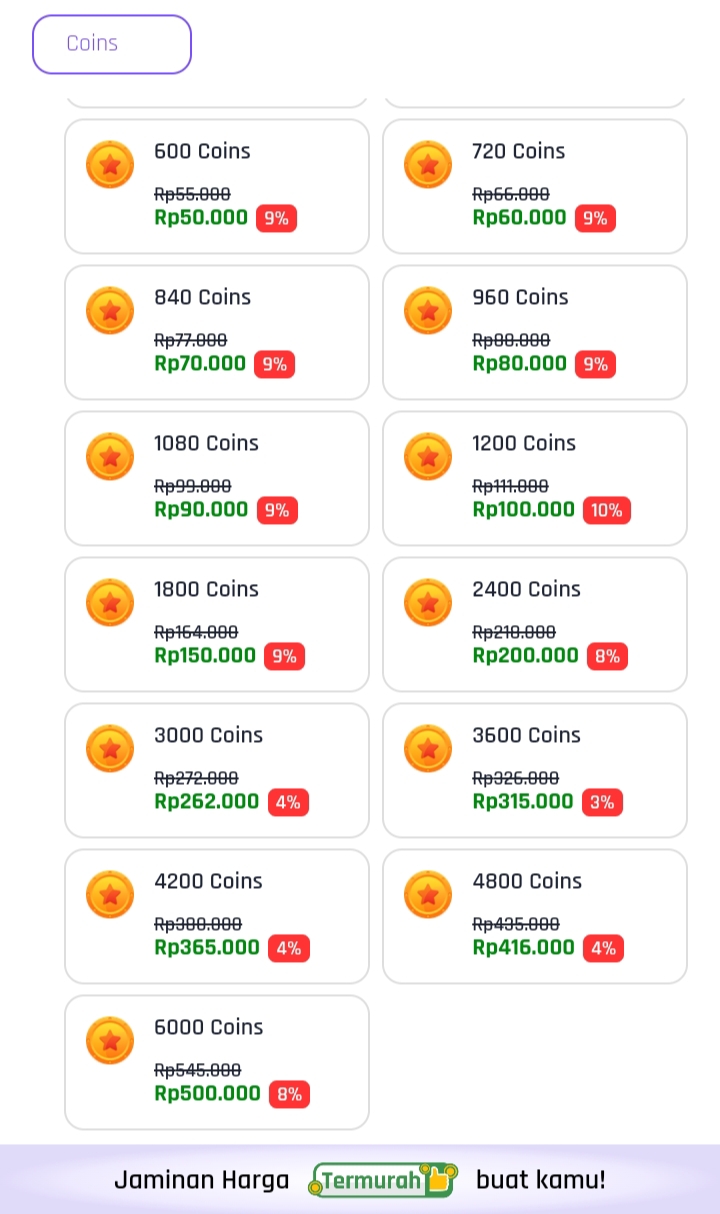Click the Rp500.000 price label

coord(207,1094)
